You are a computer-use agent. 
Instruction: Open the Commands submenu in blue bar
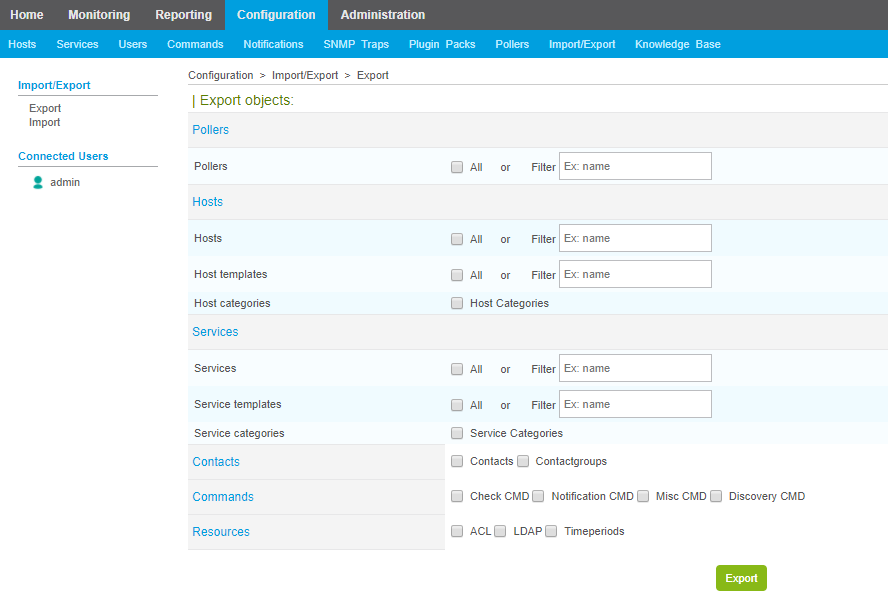click(x=195, y=44)
